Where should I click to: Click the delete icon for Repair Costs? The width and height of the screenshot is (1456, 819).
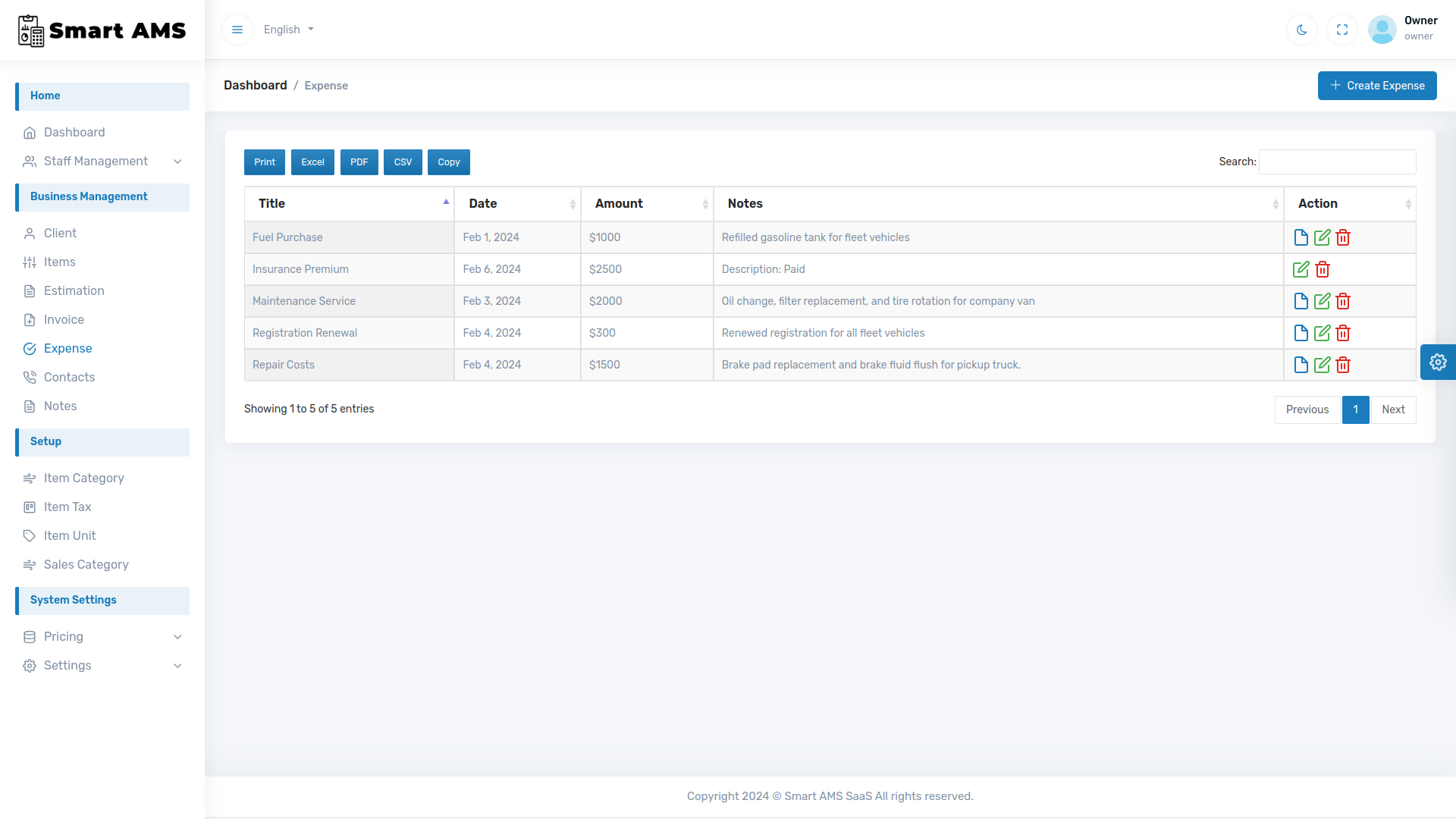[1342, 365]
